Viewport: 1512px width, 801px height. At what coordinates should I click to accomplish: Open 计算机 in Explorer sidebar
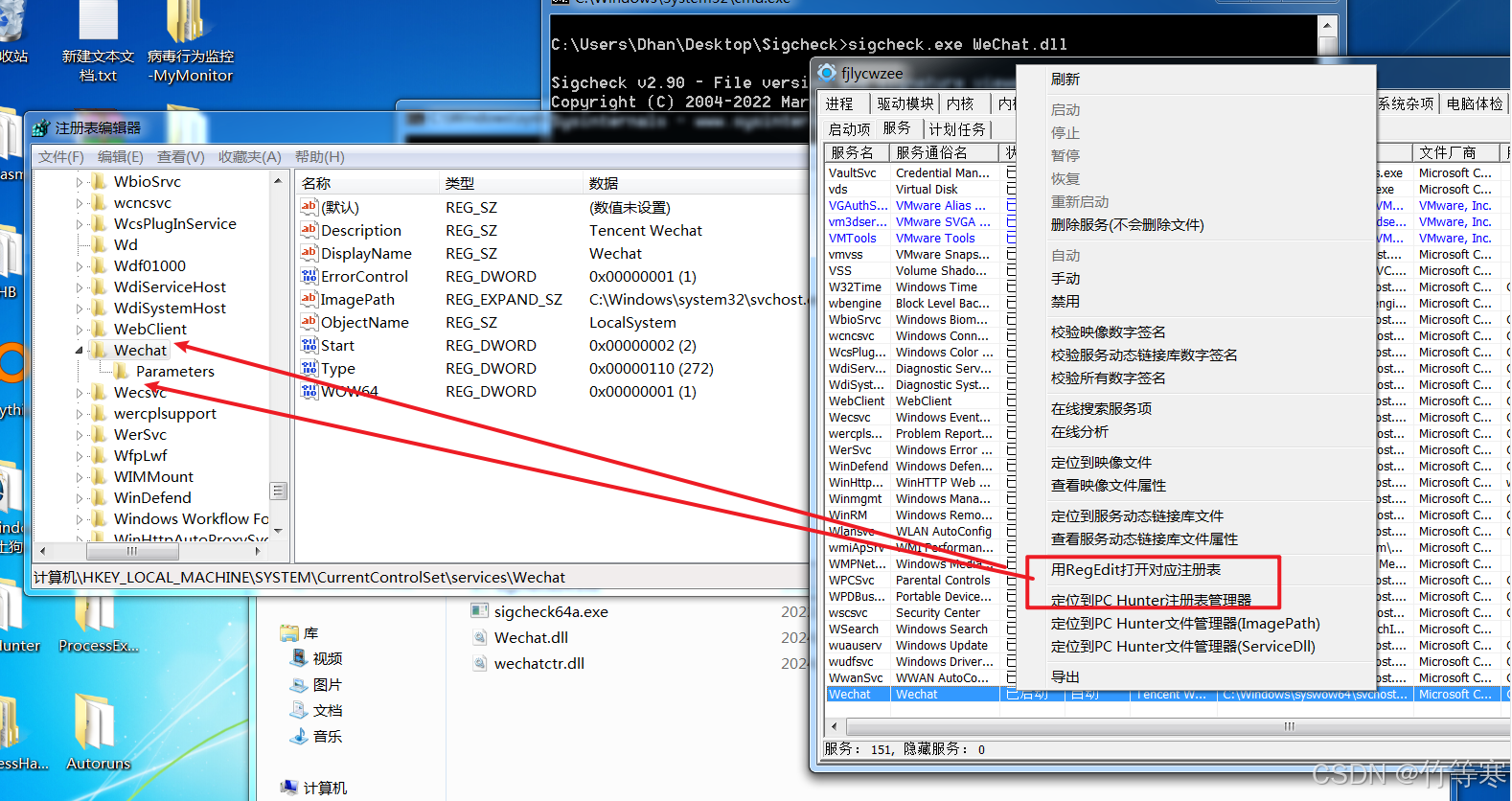(314, 788)
